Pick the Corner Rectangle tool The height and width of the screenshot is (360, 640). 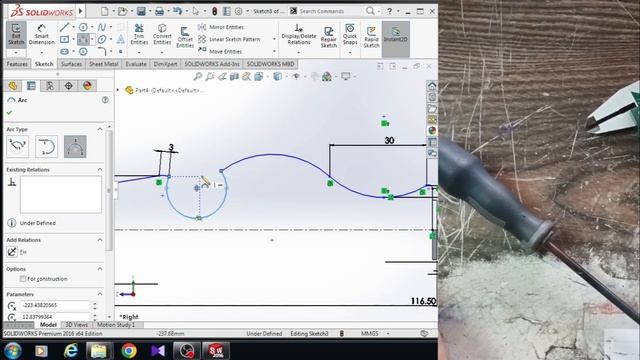[x=64, y=40]
